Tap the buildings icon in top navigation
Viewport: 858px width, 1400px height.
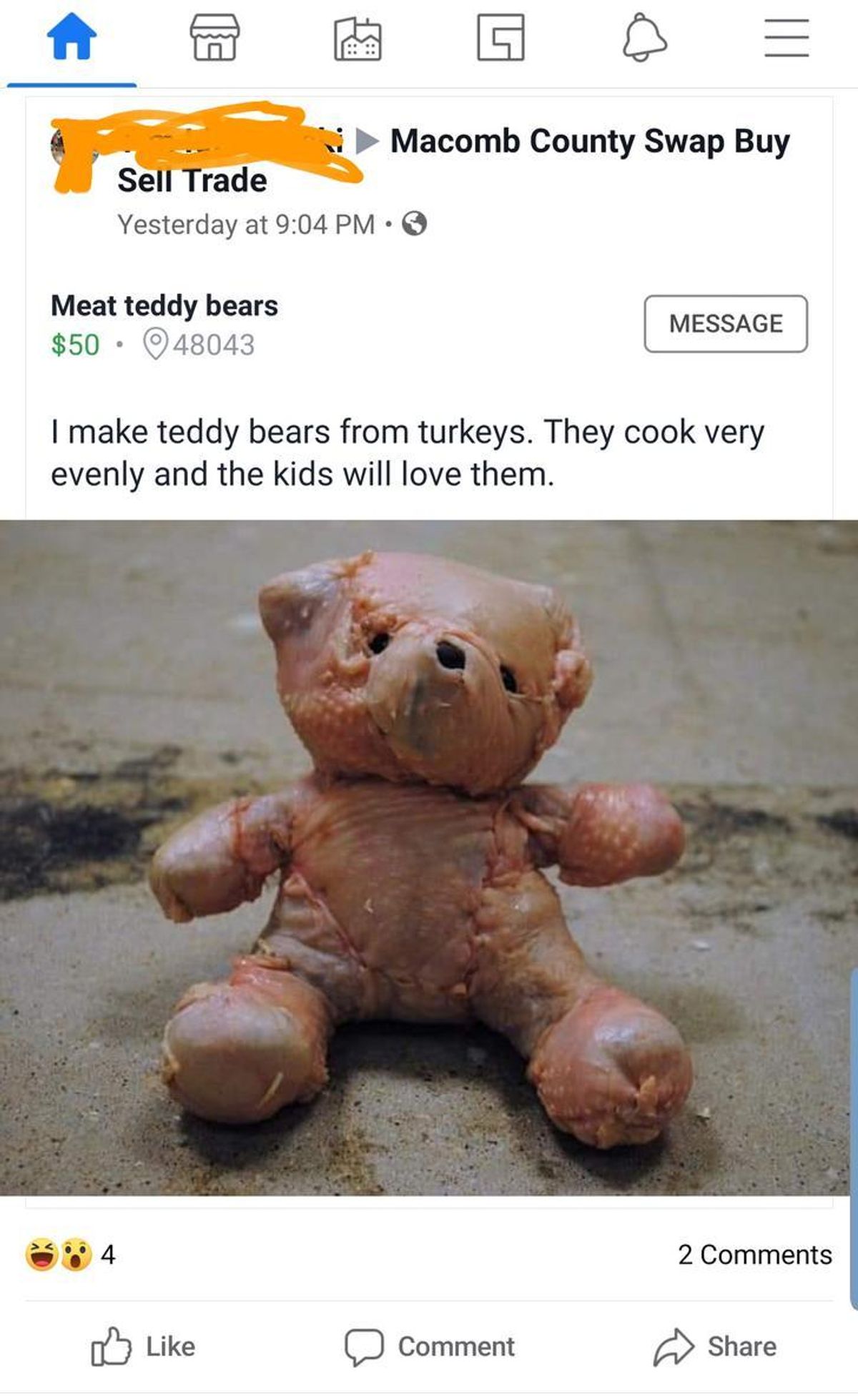357,39
